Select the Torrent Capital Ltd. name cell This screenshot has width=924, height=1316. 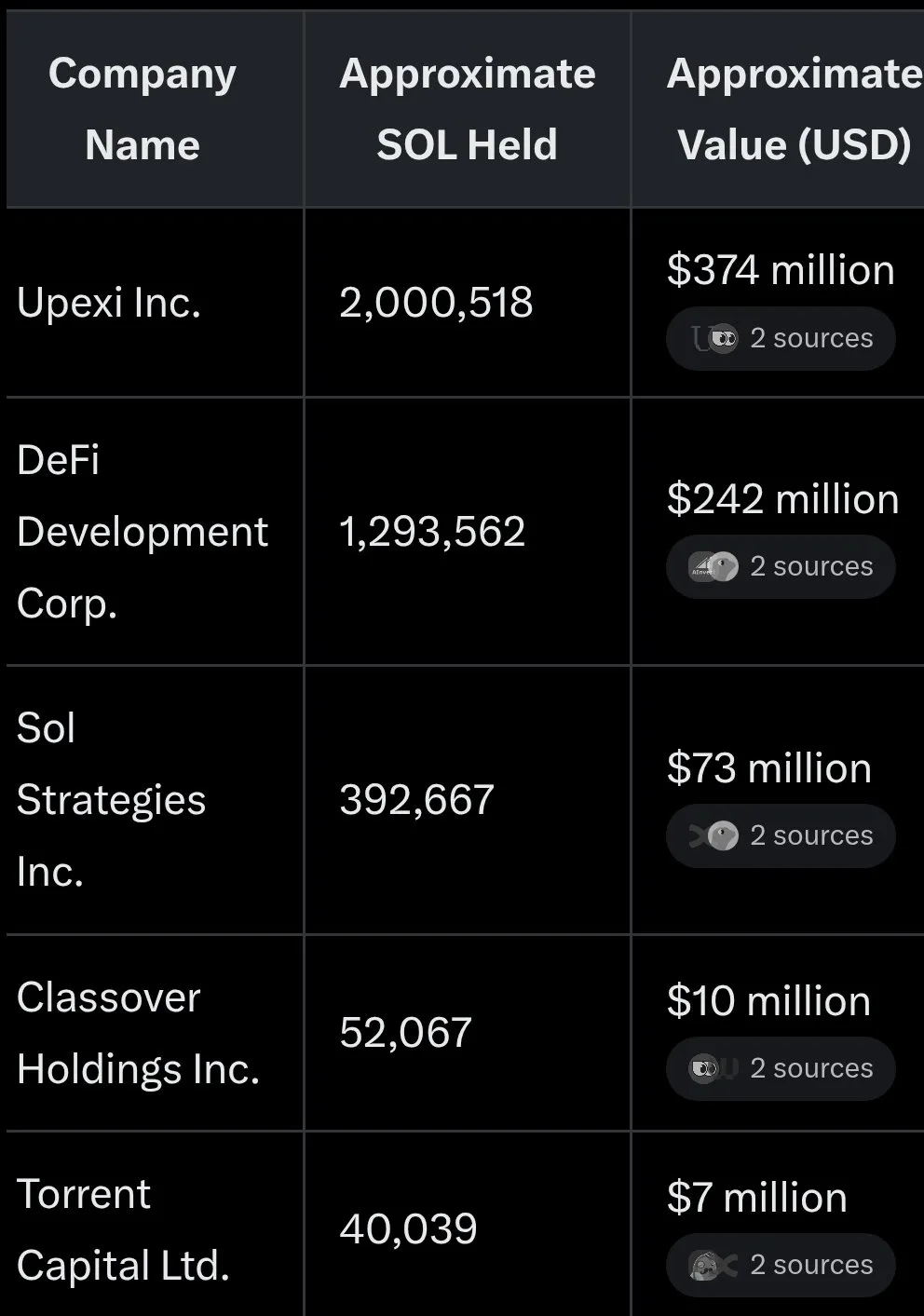123,1229
